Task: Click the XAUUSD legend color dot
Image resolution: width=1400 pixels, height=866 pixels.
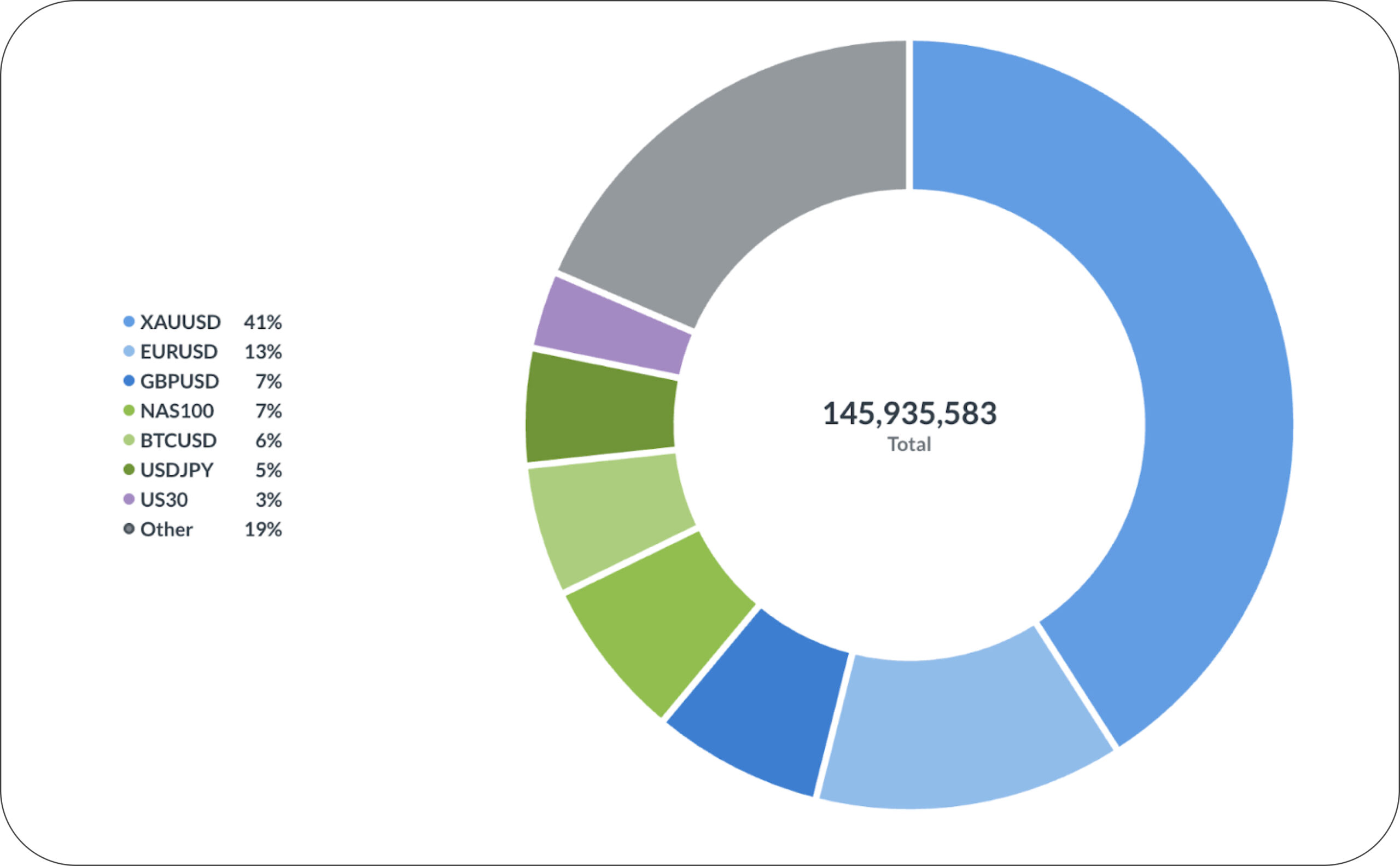Action: [129, 322]
